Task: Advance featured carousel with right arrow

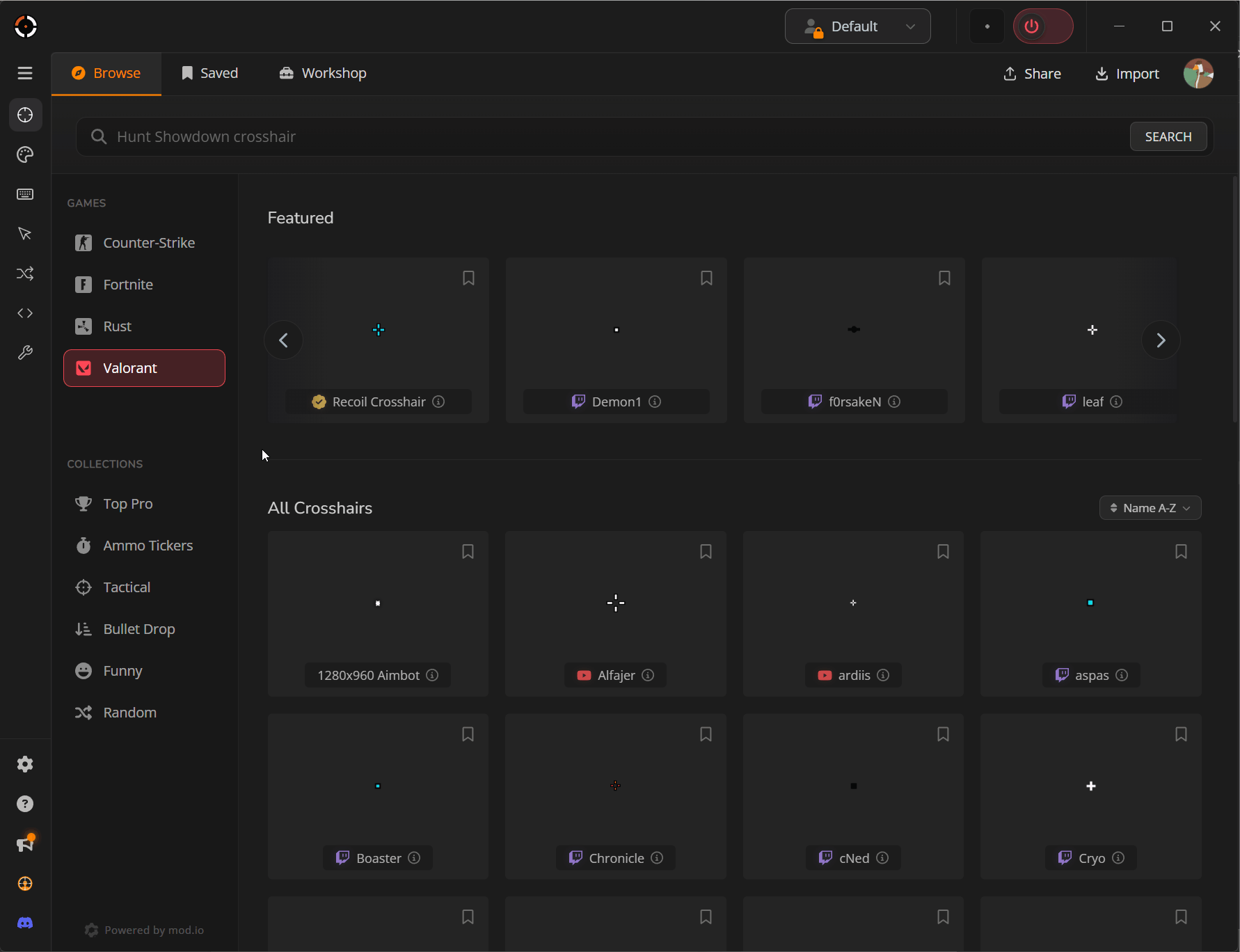Action: pos(1161,340)
